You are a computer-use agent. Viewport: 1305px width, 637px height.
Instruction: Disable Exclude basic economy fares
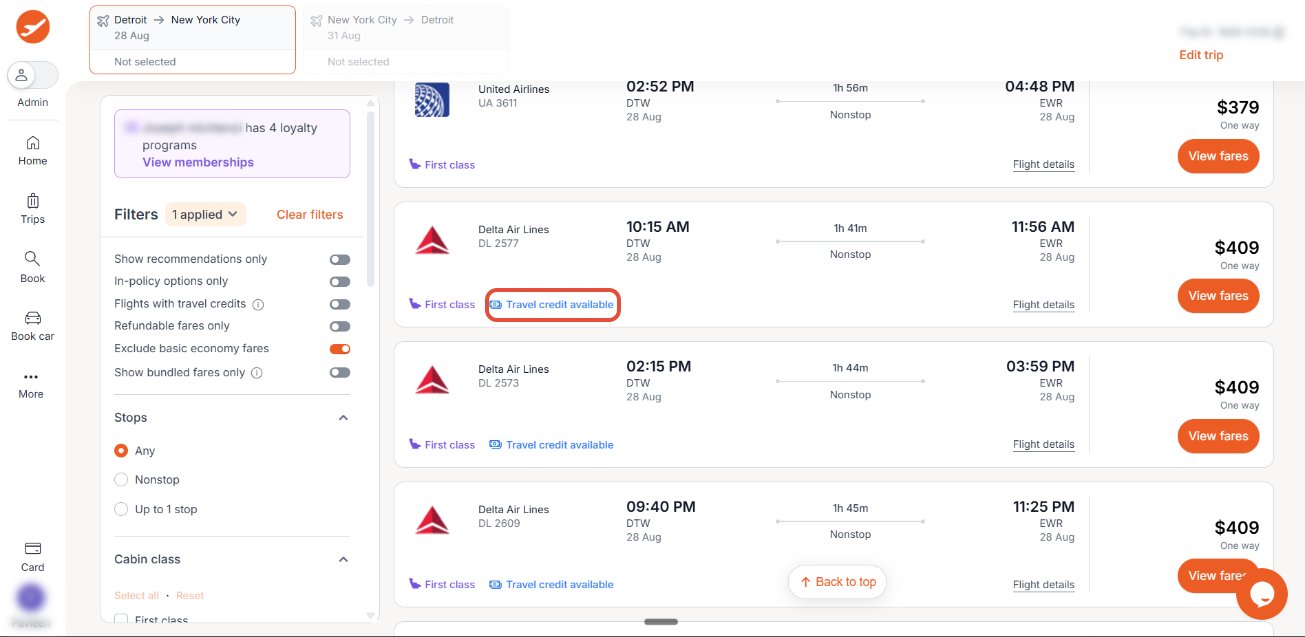tap(340, 349)
